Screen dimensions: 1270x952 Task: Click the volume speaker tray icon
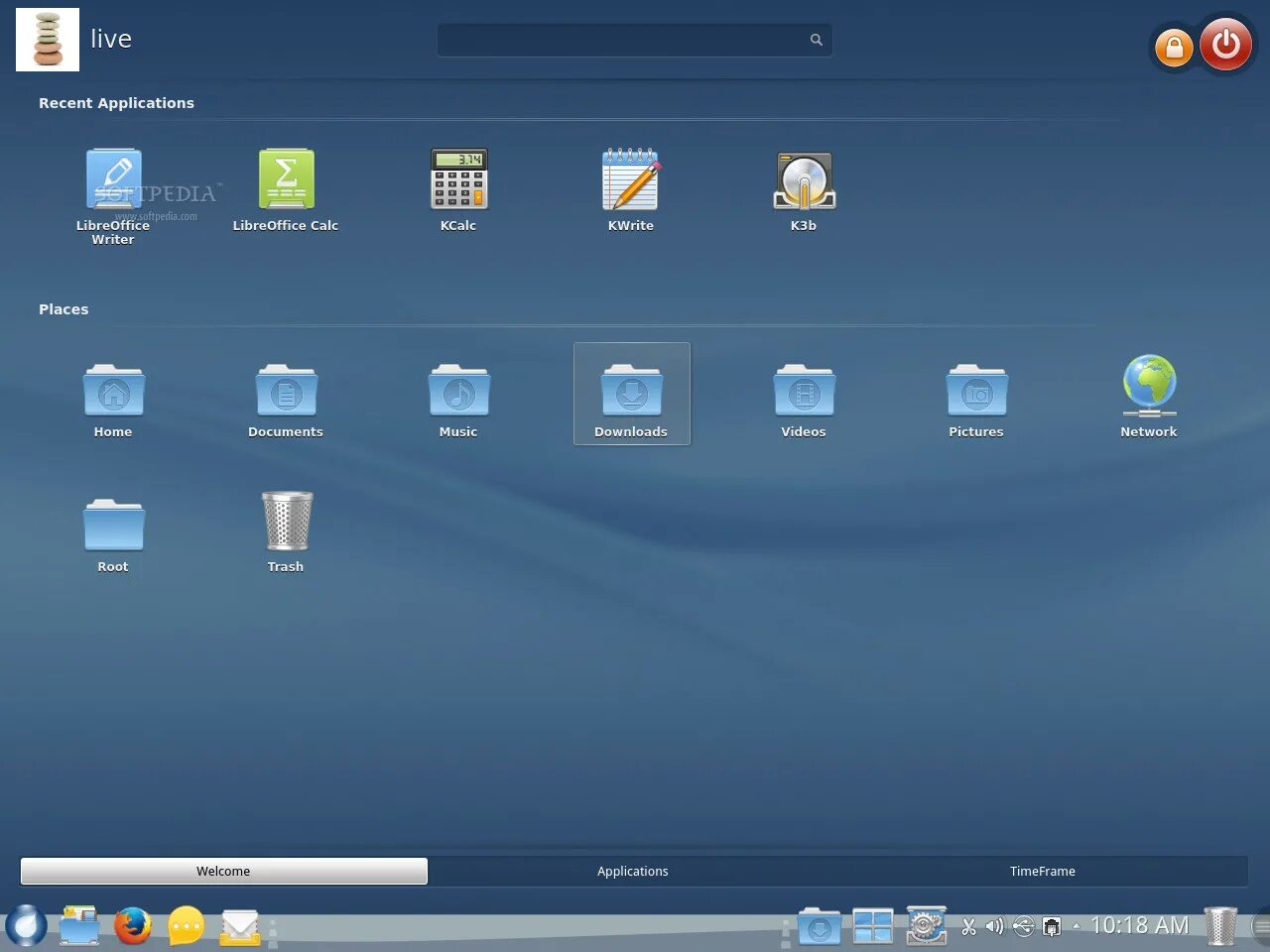coord(995,926)
